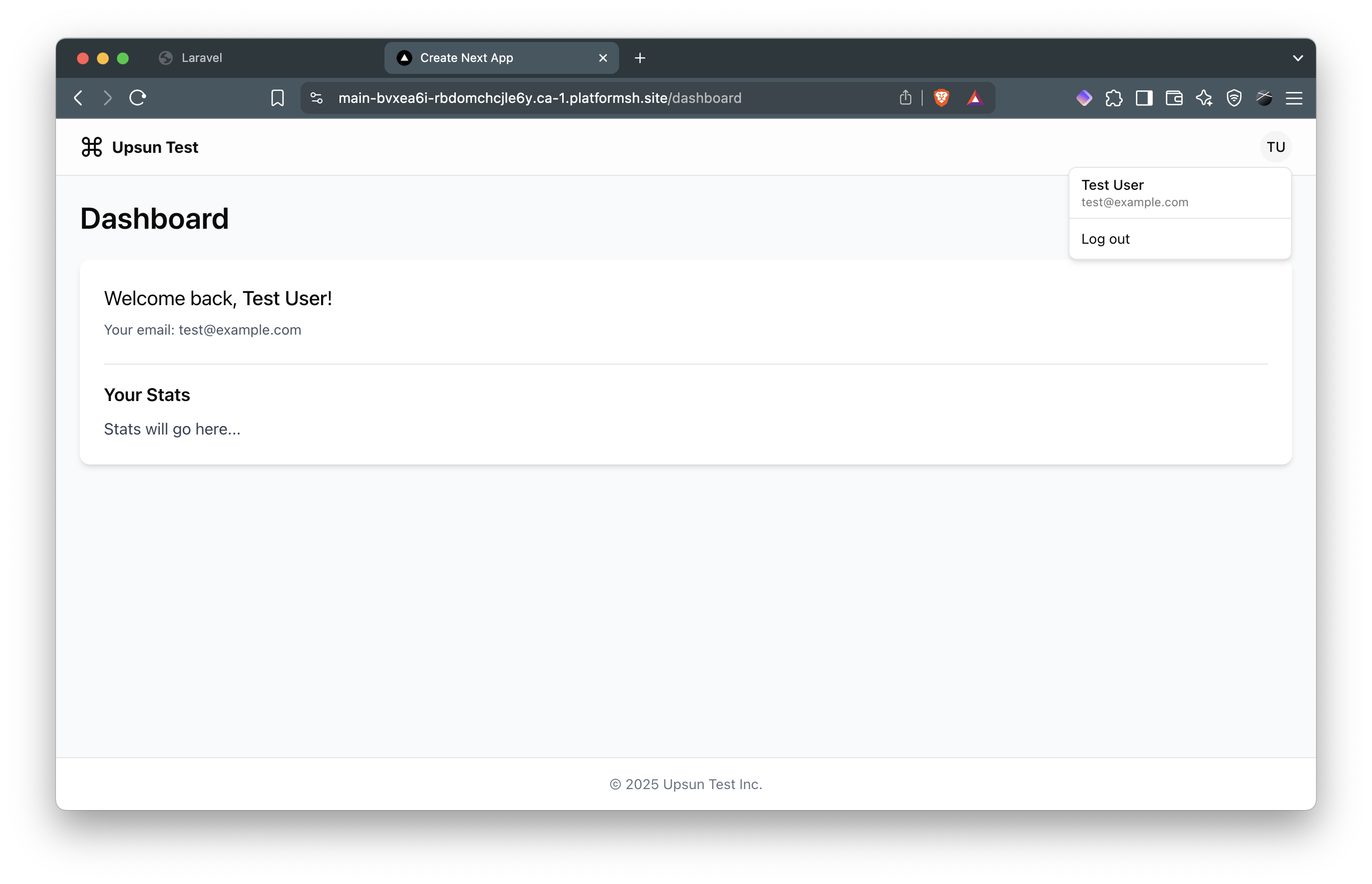Open site settings icon in address bar

[317, 98]
